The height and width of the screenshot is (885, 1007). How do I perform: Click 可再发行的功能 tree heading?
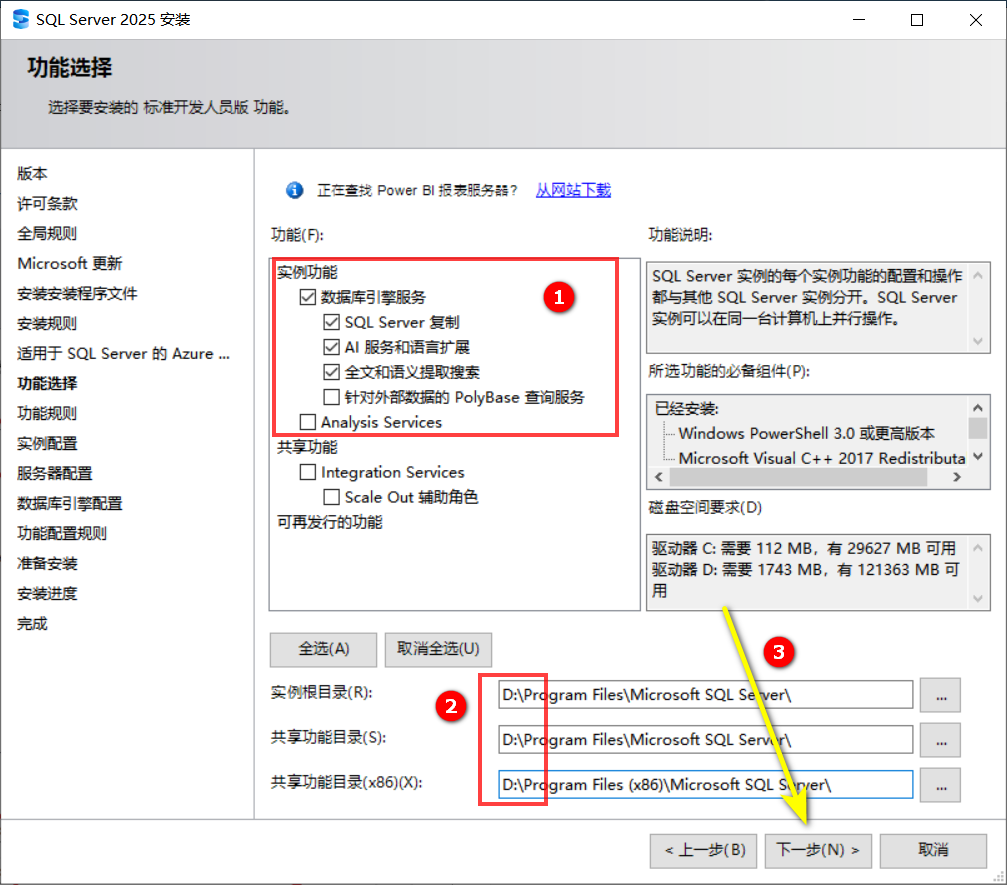pyautogui.click(x=329, y=522)
